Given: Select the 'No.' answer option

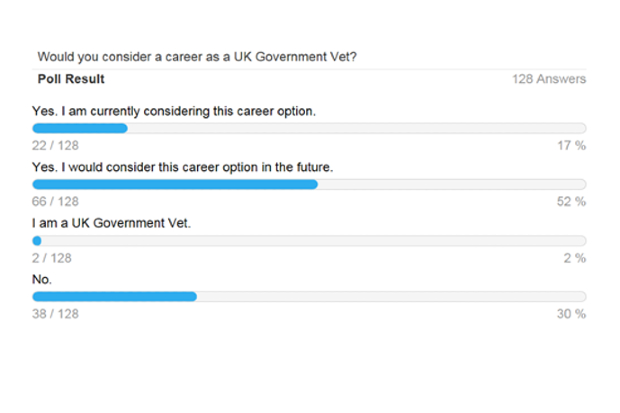Looking at the screenshot, I should coord(42,280).
